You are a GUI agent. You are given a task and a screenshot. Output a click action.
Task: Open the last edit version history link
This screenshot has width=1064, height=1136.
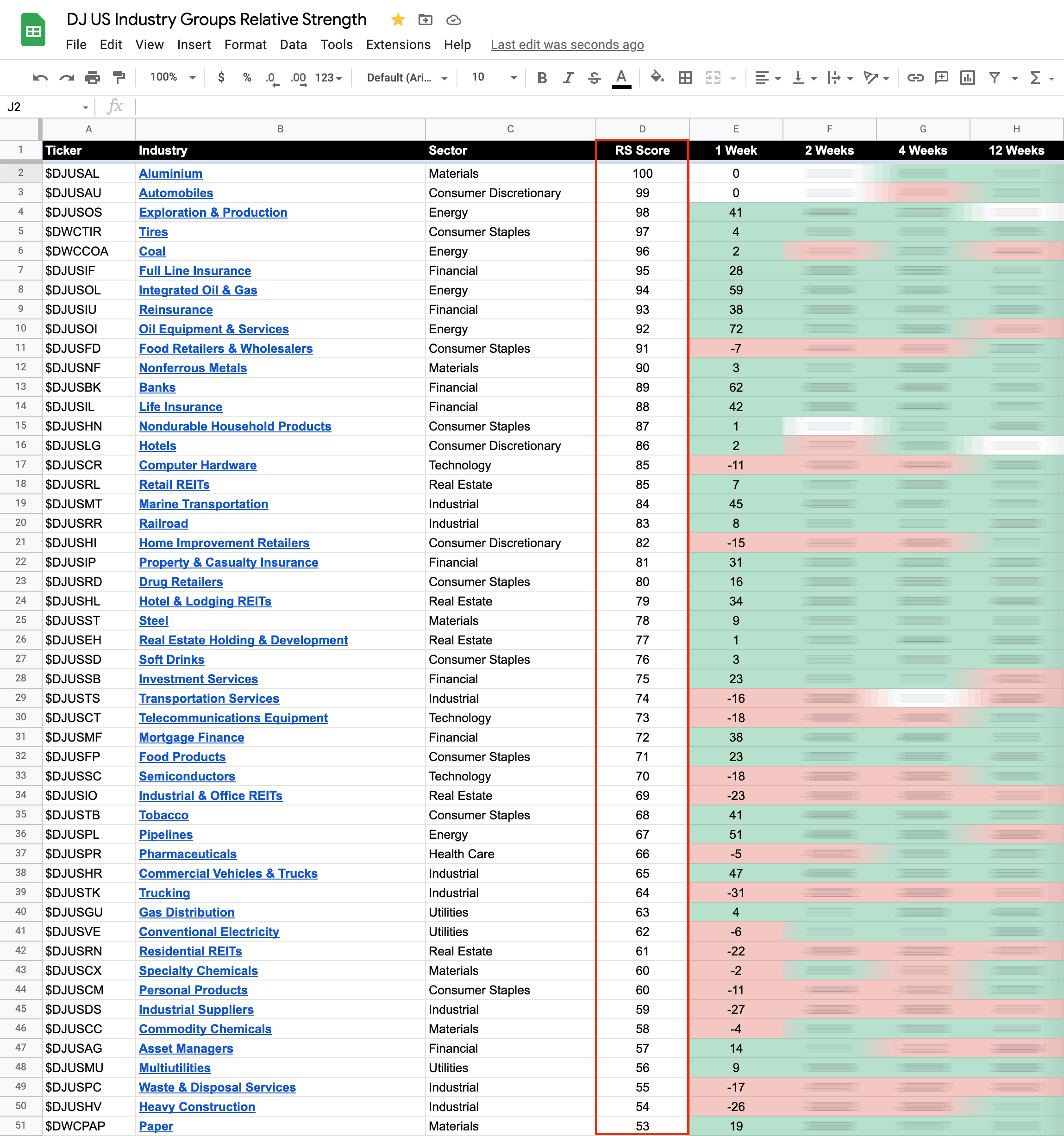coord(567,44)
